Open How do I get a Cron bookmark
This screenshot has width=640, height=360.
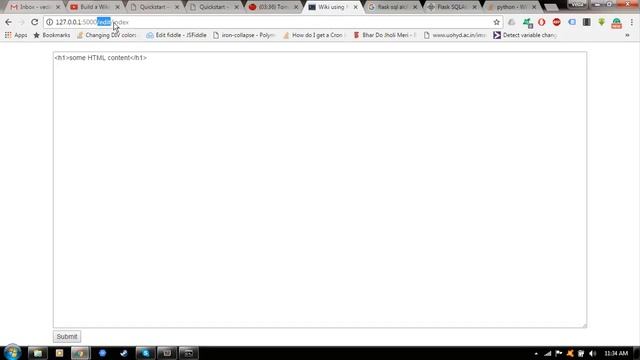pyautogui.click(x=314, y=36)
